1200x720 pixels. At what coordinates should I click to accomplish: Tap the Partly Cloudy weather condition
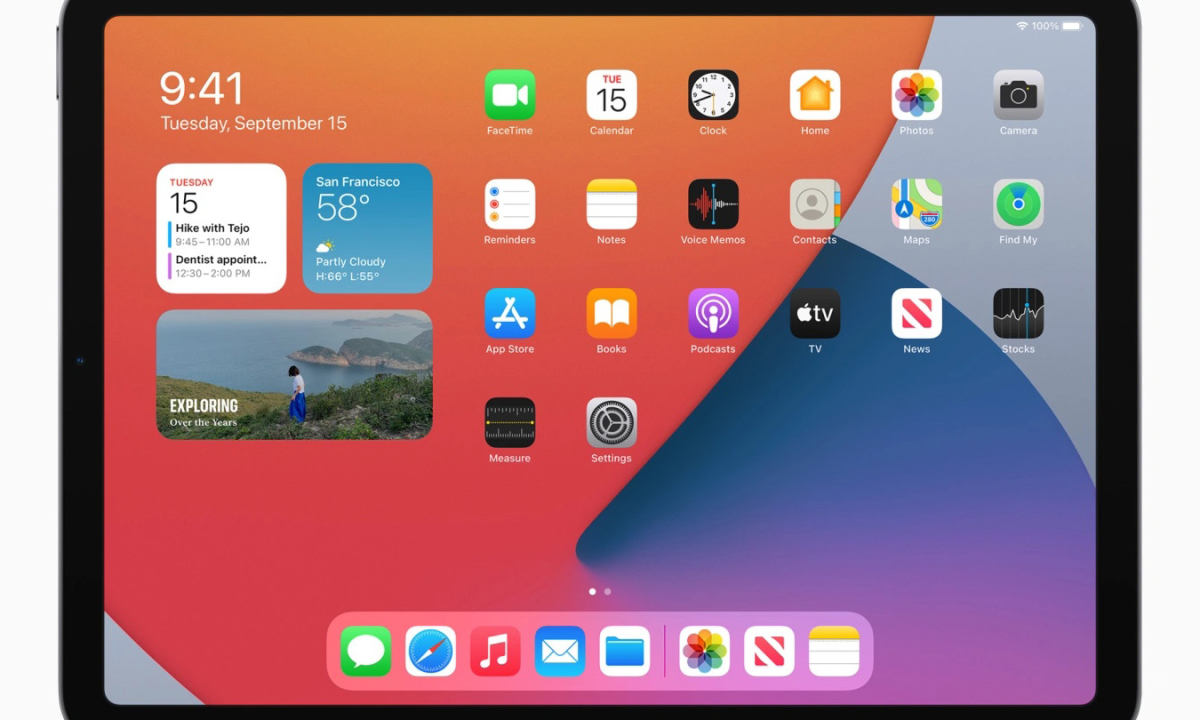coord(350,261)
